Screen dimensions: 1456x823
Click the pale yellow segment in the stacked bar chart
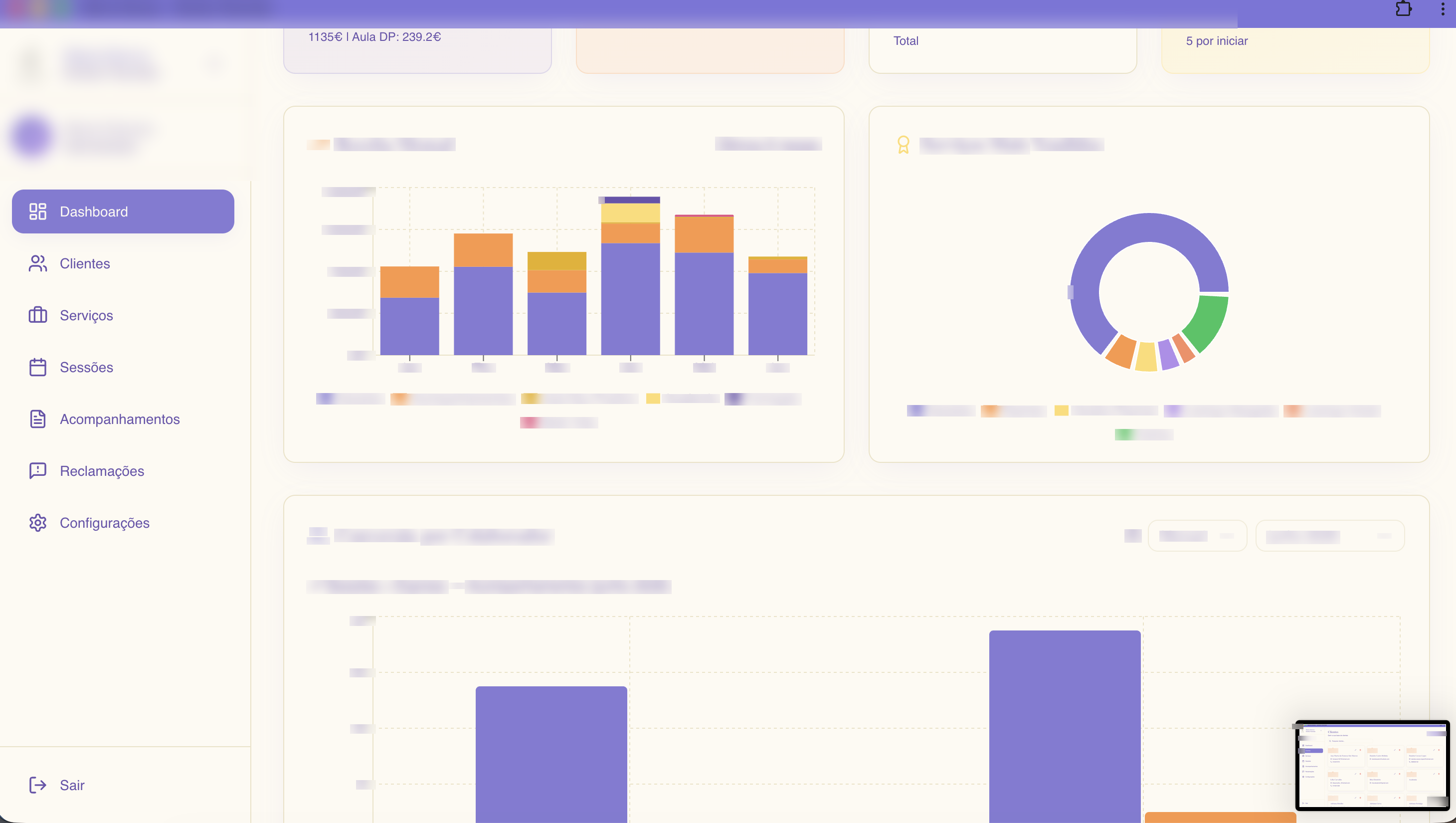point(630,213)
